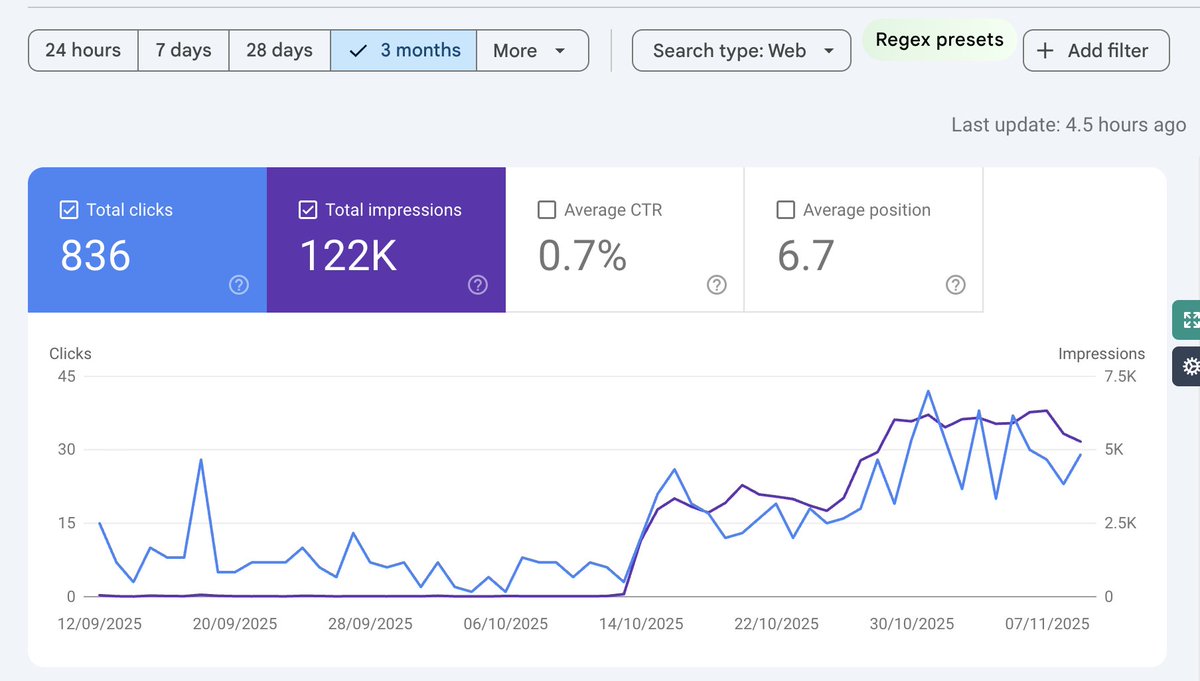Click the Add filter button
Screen dimensions: 1200x681
pyautogui.click(x=1096, y=50)
